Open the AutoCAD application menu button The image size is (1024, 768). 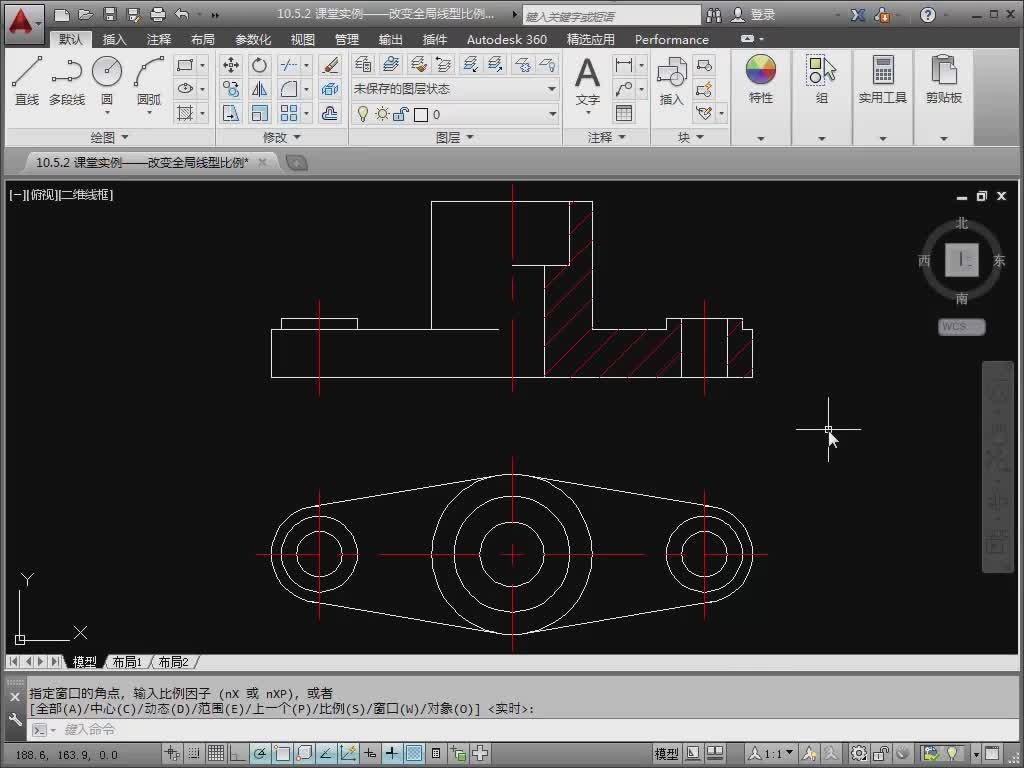click(24, 25)
